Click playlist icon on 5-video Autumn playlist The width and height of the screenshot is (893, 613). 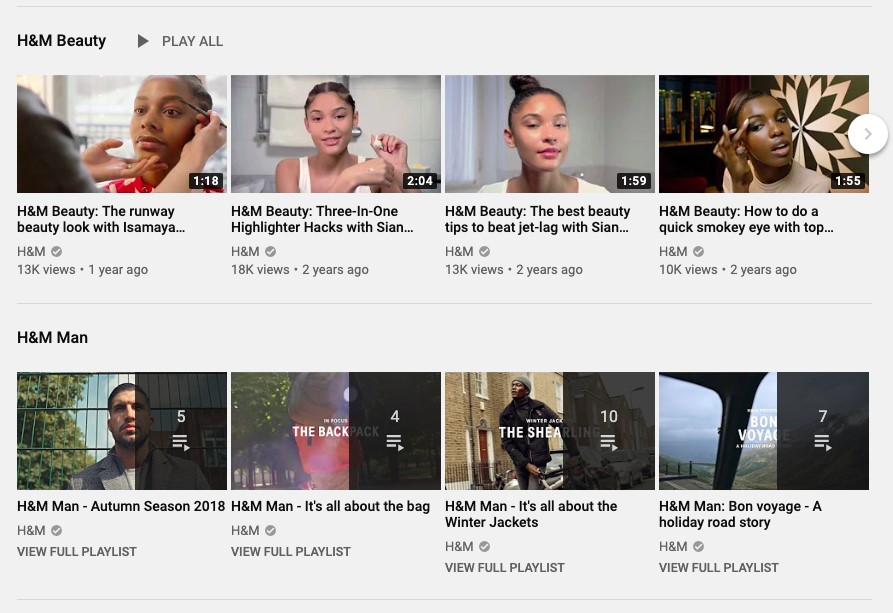pyautogui.click(x=181, y=442)
